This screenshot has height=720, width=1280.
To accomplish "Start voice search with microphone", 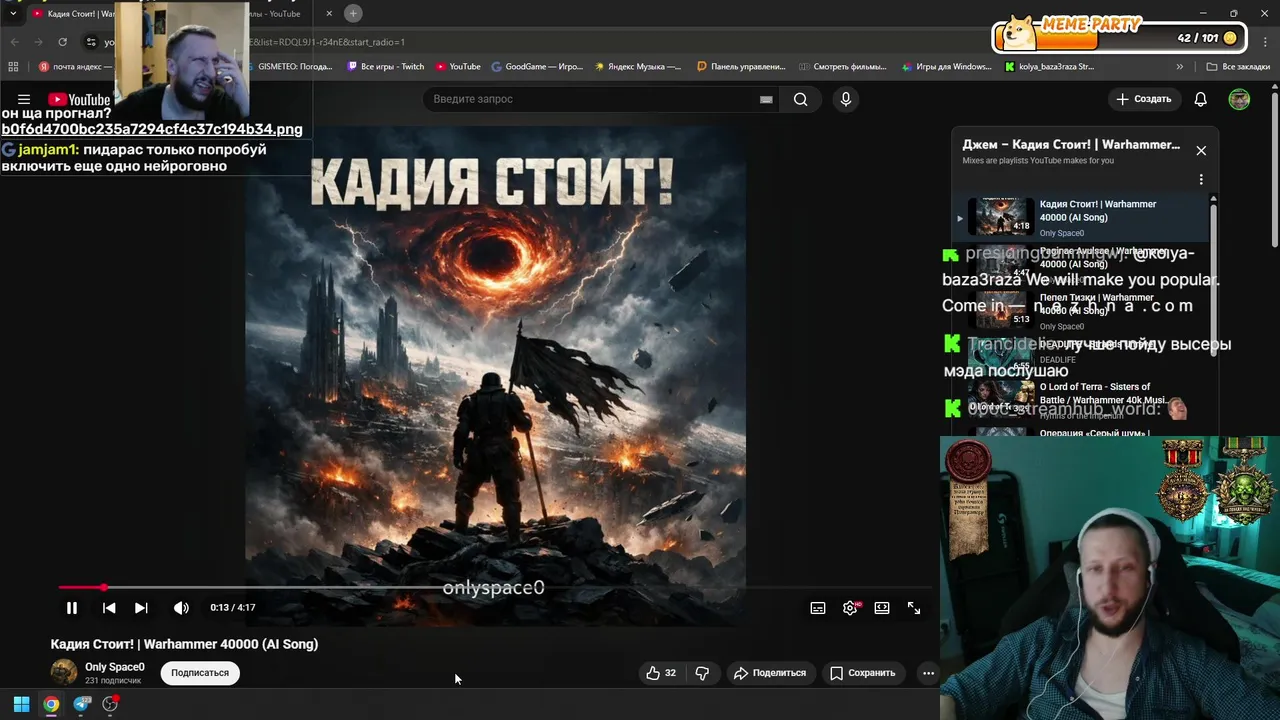I will [846, 99].
